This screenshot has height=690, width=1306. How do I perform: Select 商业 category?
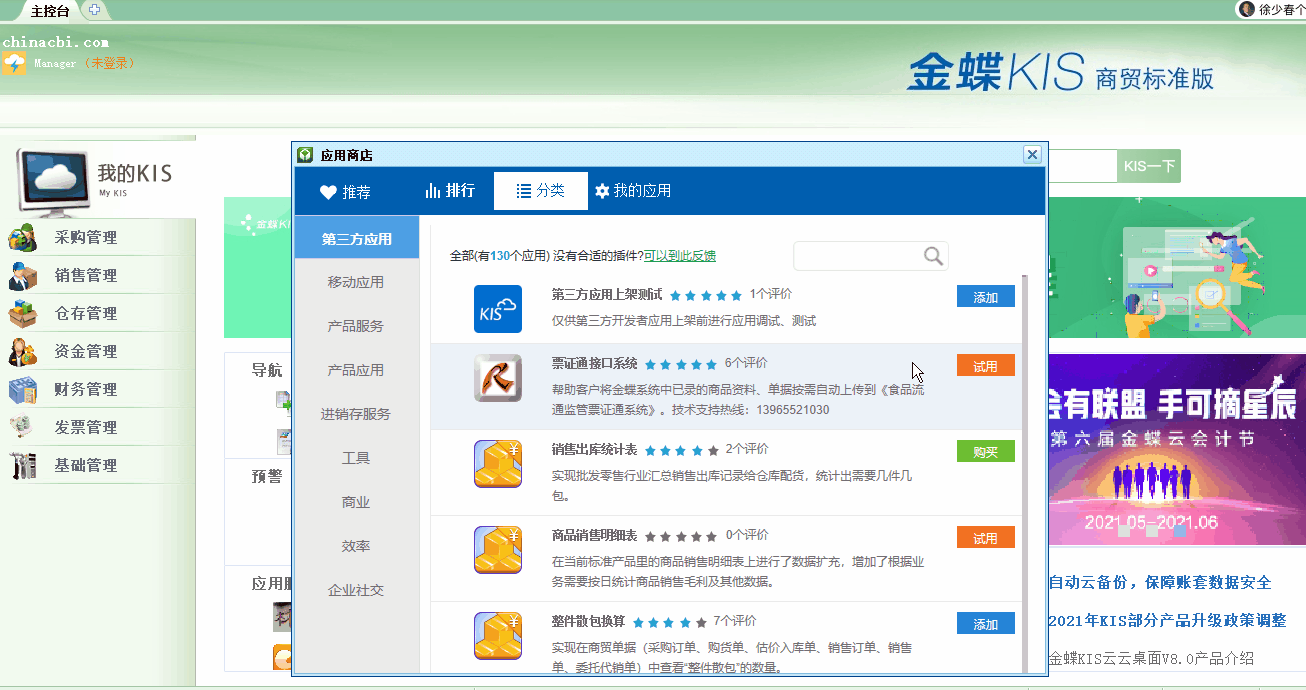(357, 502)
